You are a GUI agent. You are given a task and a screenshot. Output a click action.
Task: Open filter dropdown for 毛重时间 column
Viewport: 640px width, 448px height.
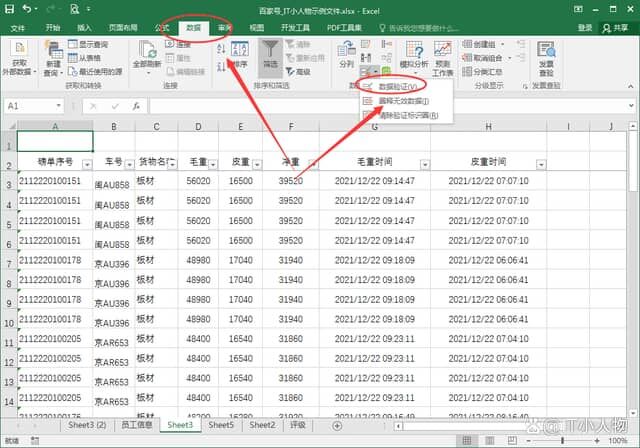[424, 164]
